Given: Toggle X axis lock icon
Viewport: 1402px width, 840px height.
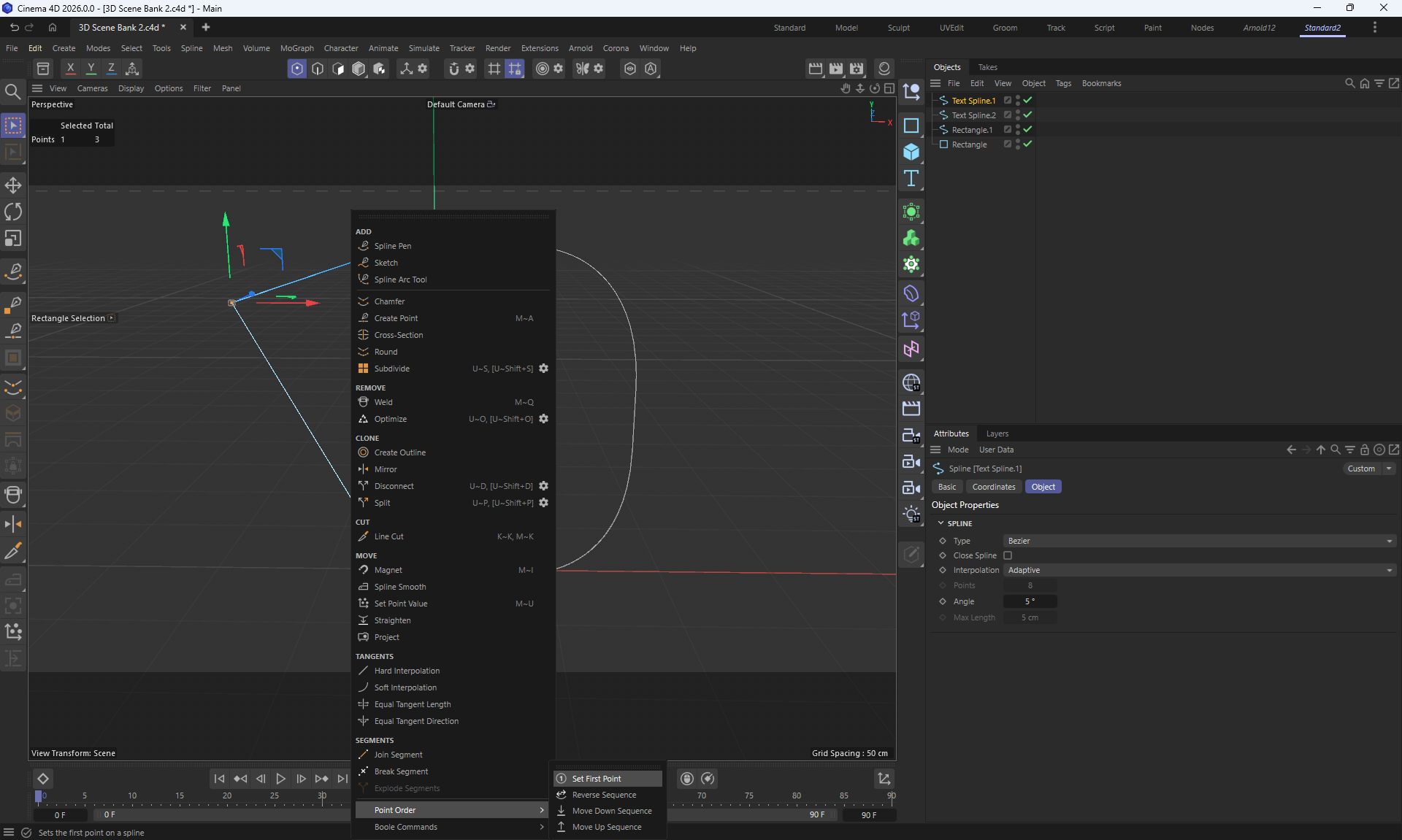Looking at the screenshot, I should click(70, 68).
